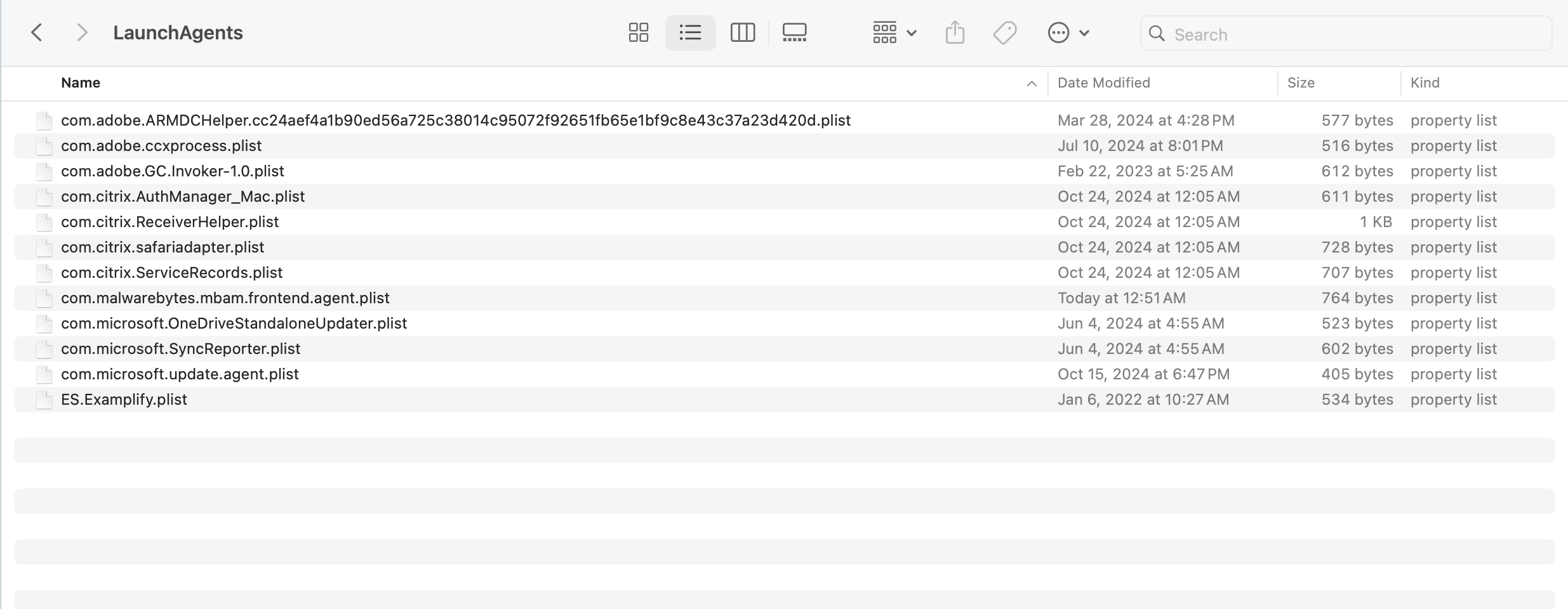Focus the Search field
The image size is (1568, 609).
(x=1346, y=34)
